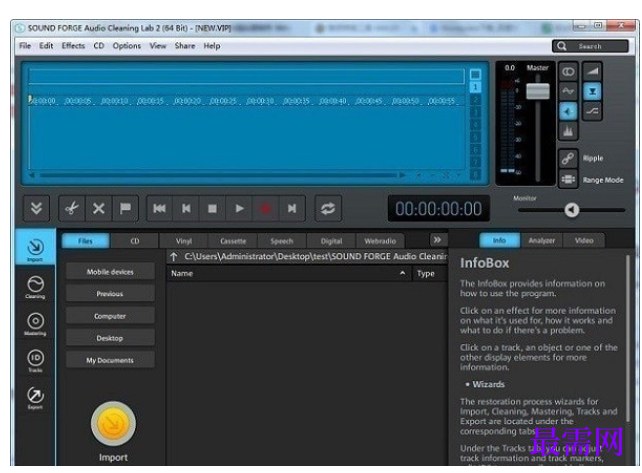The width and height of the screenshot is (642, 473).
Task: Open the spectrum display button
Action: (568, 131)
